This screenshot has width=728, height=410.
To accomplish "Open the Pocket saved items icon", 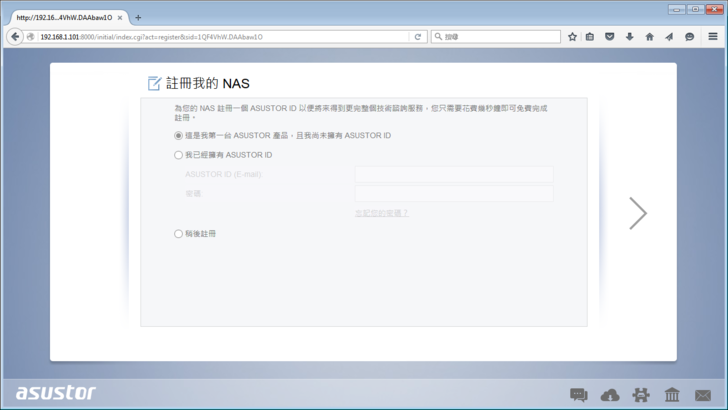I will 609,37.
